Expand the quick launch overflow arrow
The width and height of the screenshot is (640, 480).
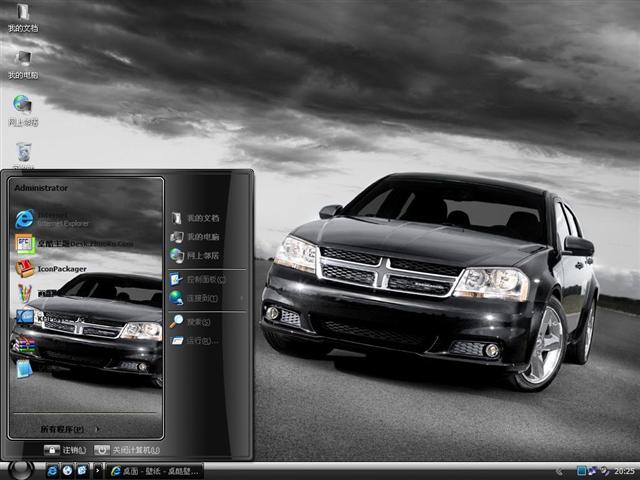[x=96, y=470]
